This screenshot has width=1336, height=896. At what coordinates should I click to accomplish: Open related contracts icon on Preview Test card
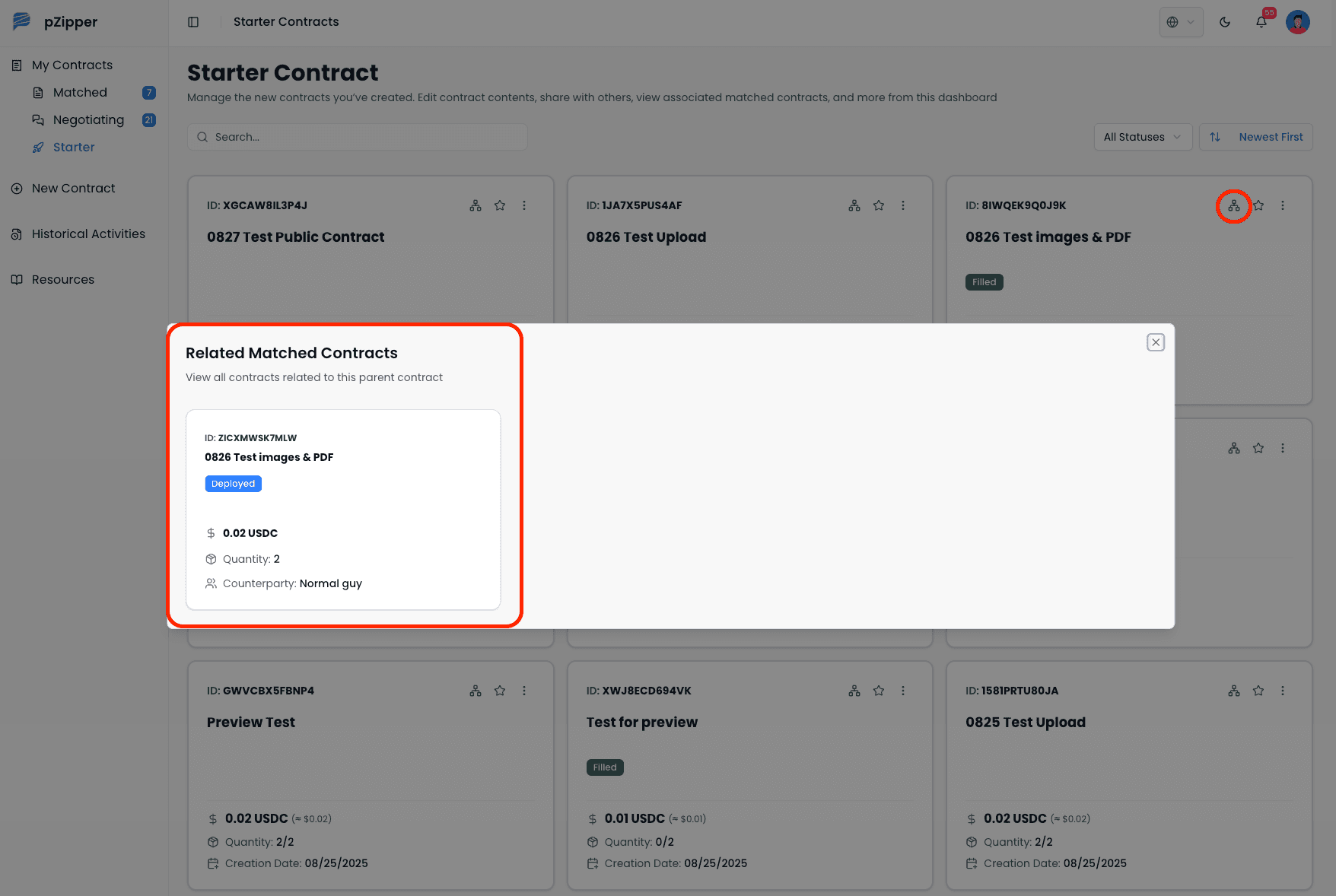tap(476, 690)
